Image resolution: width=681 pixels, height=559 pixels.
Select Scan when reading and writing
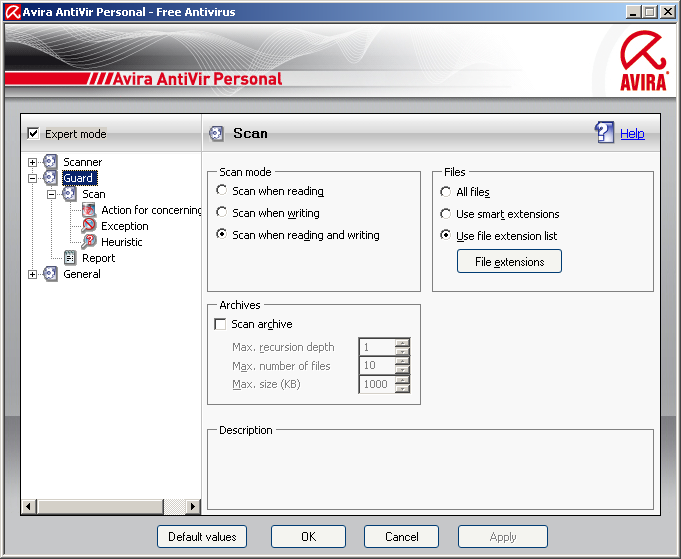pyautogui.click(x=221, y=234)
